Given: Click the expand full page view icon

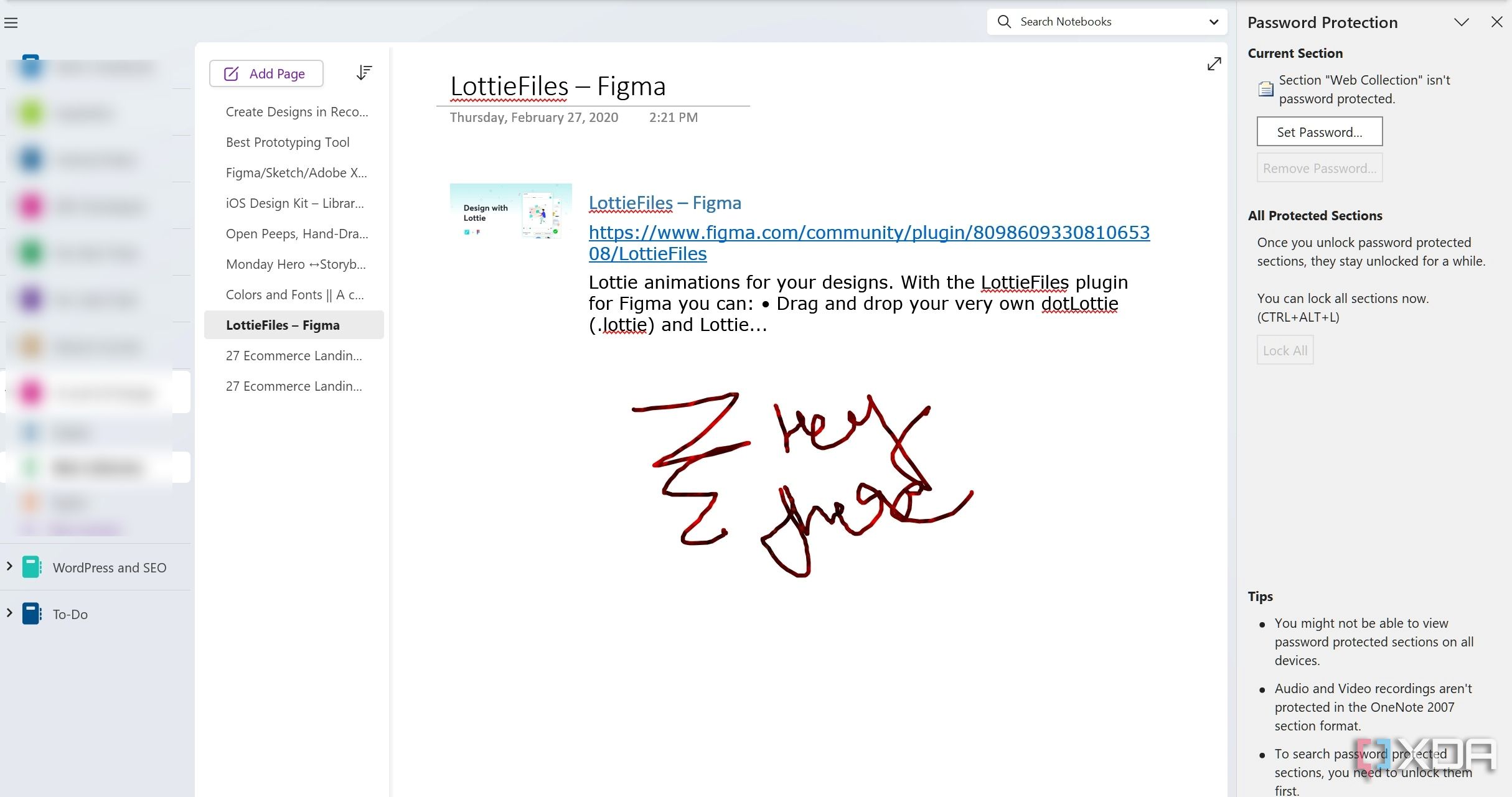Looking at the screenshot, I should click(1214, 64).
